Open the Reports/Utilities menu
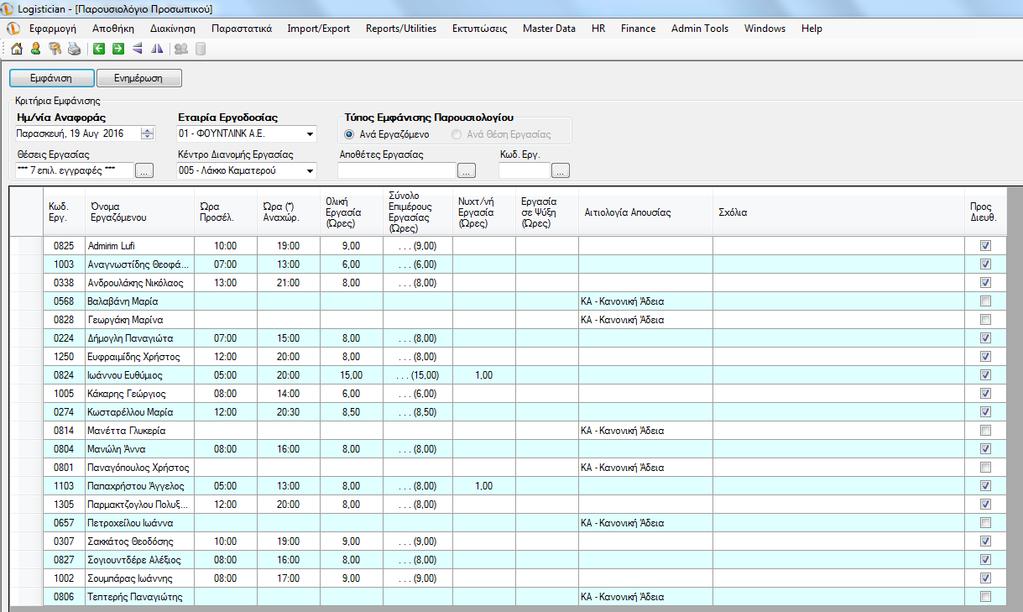The width and height of the screenshot is (1023, 612). pyautogui.click(x=401, y=29)
